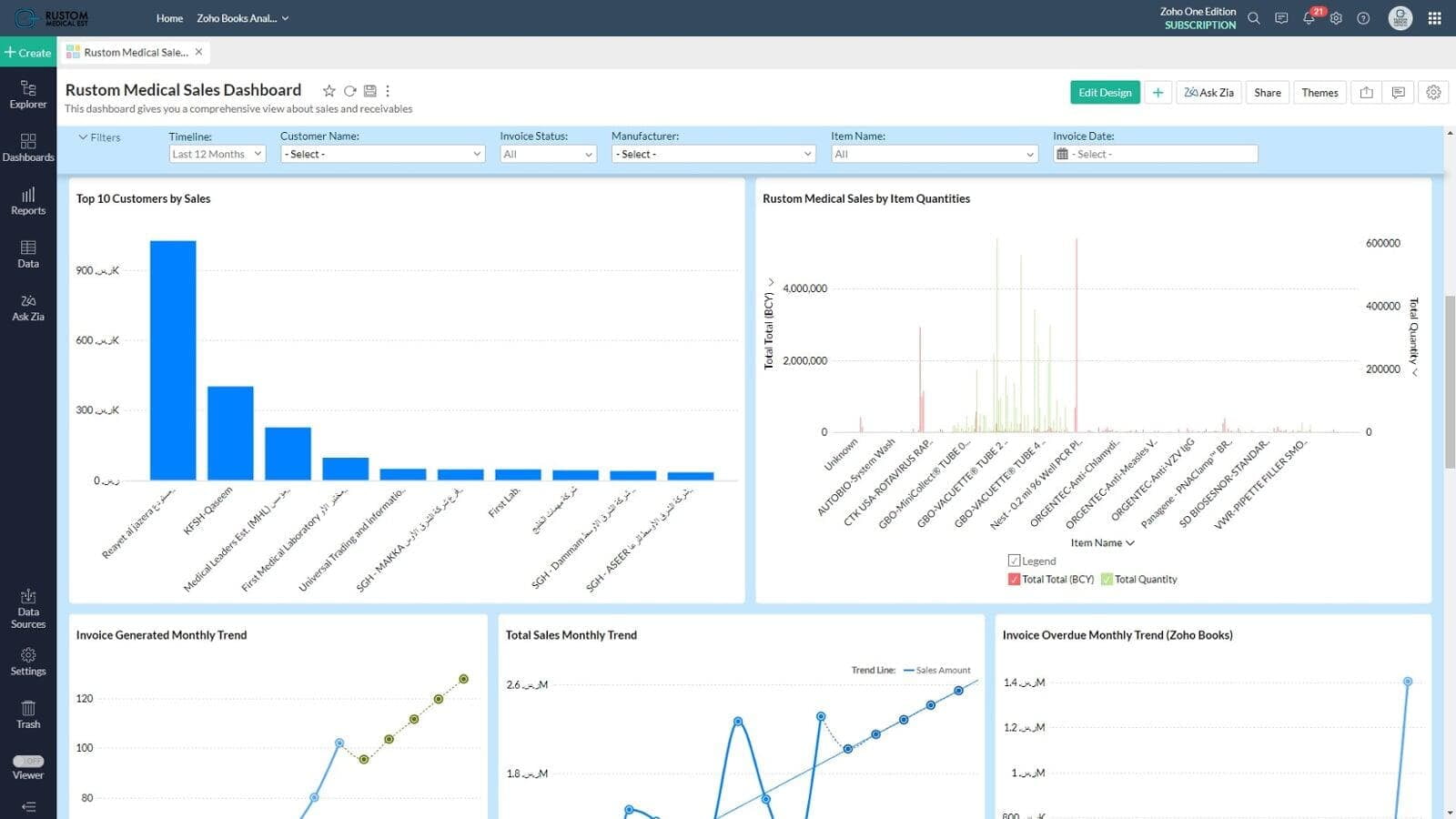1456x819 pixels.
Task: Open the Zoho Books Anal... workspace dropdown
Action: click(242, 18)
